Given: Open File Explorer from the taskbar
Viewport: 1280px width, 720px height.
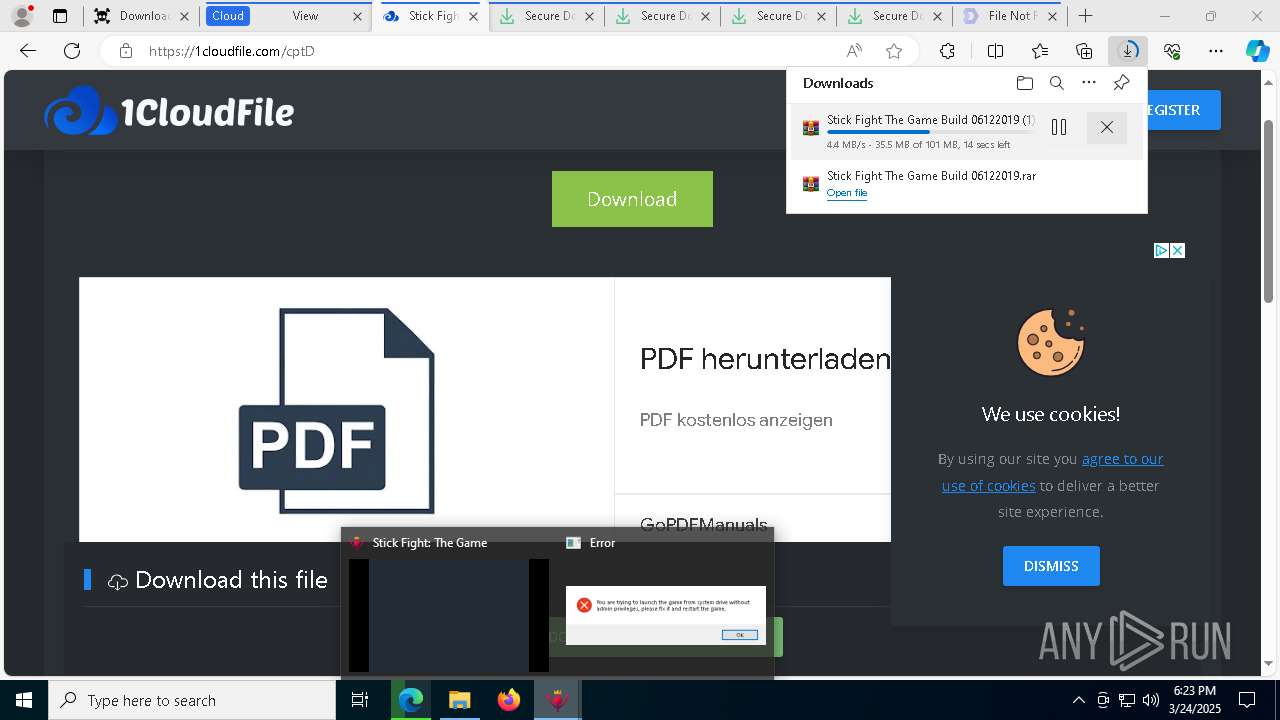Looking at the screenshot, I should coord(459,700).
